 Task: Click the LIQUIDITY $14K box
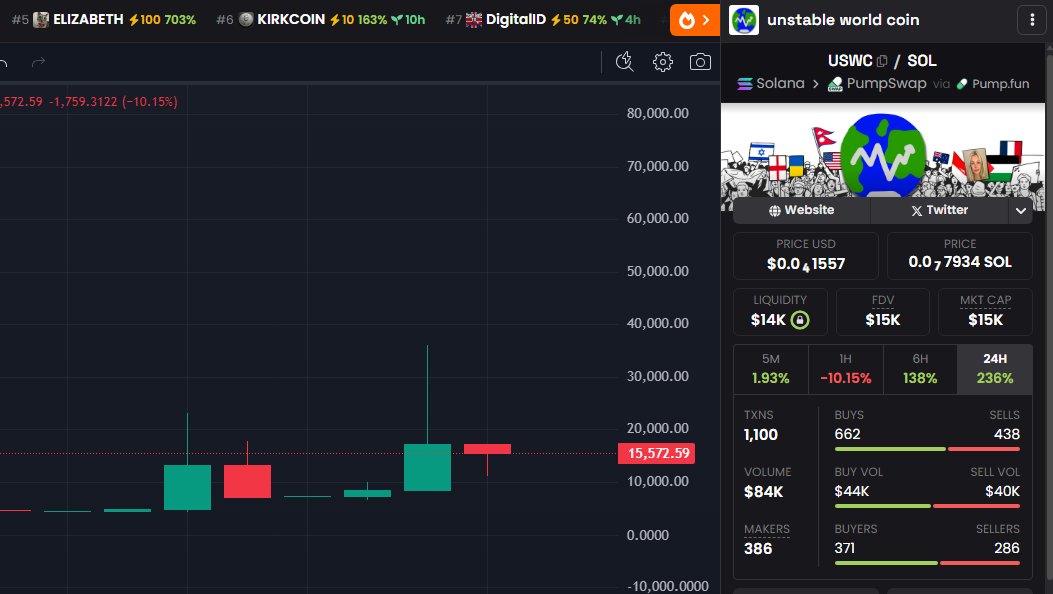[x=780, y=311]
